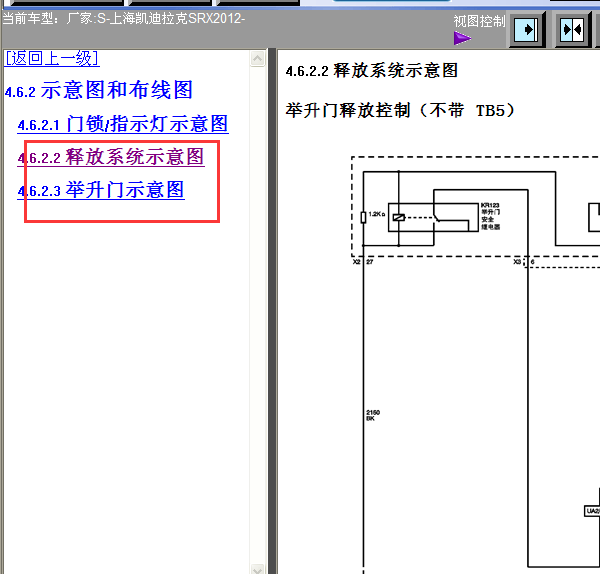Open 4.6.2.3 举升门示意图 link
Screen dimensions: 600x574
click(101, 190)
